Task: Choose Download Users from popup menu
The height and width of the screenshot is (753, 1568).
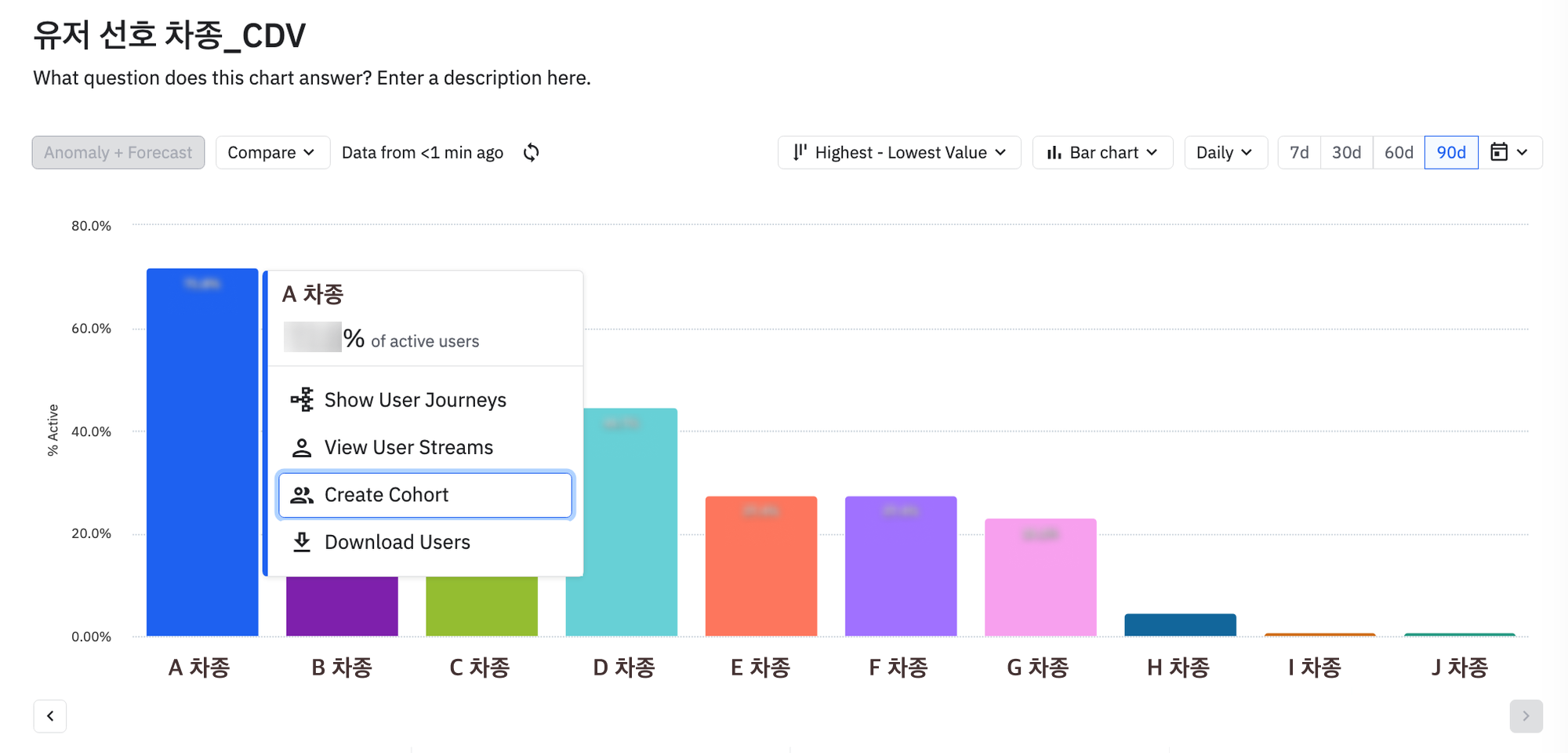Action: [x=425, y=542]
